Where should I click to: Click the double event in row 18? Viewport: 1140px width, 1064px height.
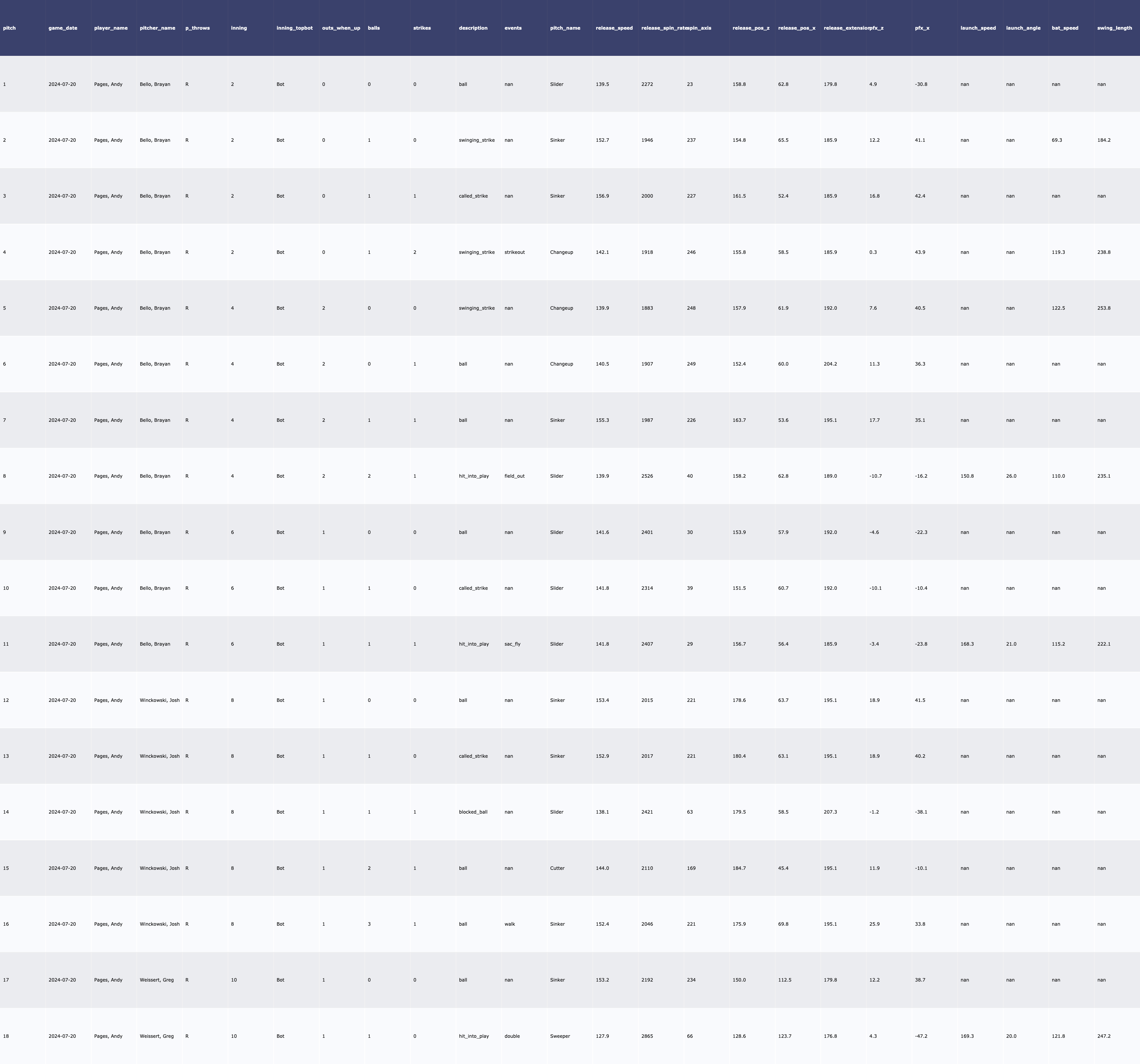click(511, 1036)
